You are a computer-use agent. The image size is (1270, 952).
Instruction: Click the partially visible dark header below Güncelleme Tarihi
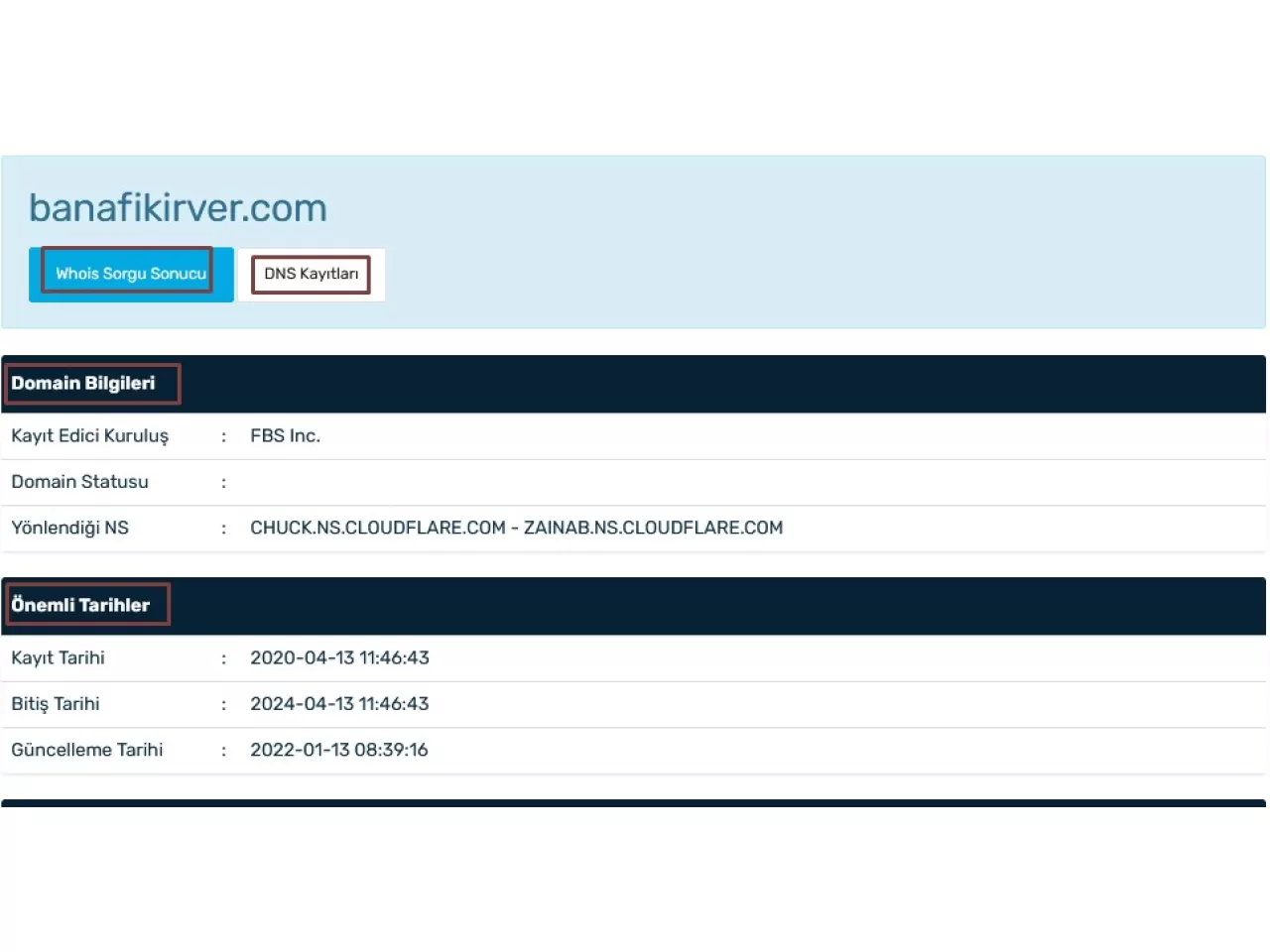(x=633, y=802)
